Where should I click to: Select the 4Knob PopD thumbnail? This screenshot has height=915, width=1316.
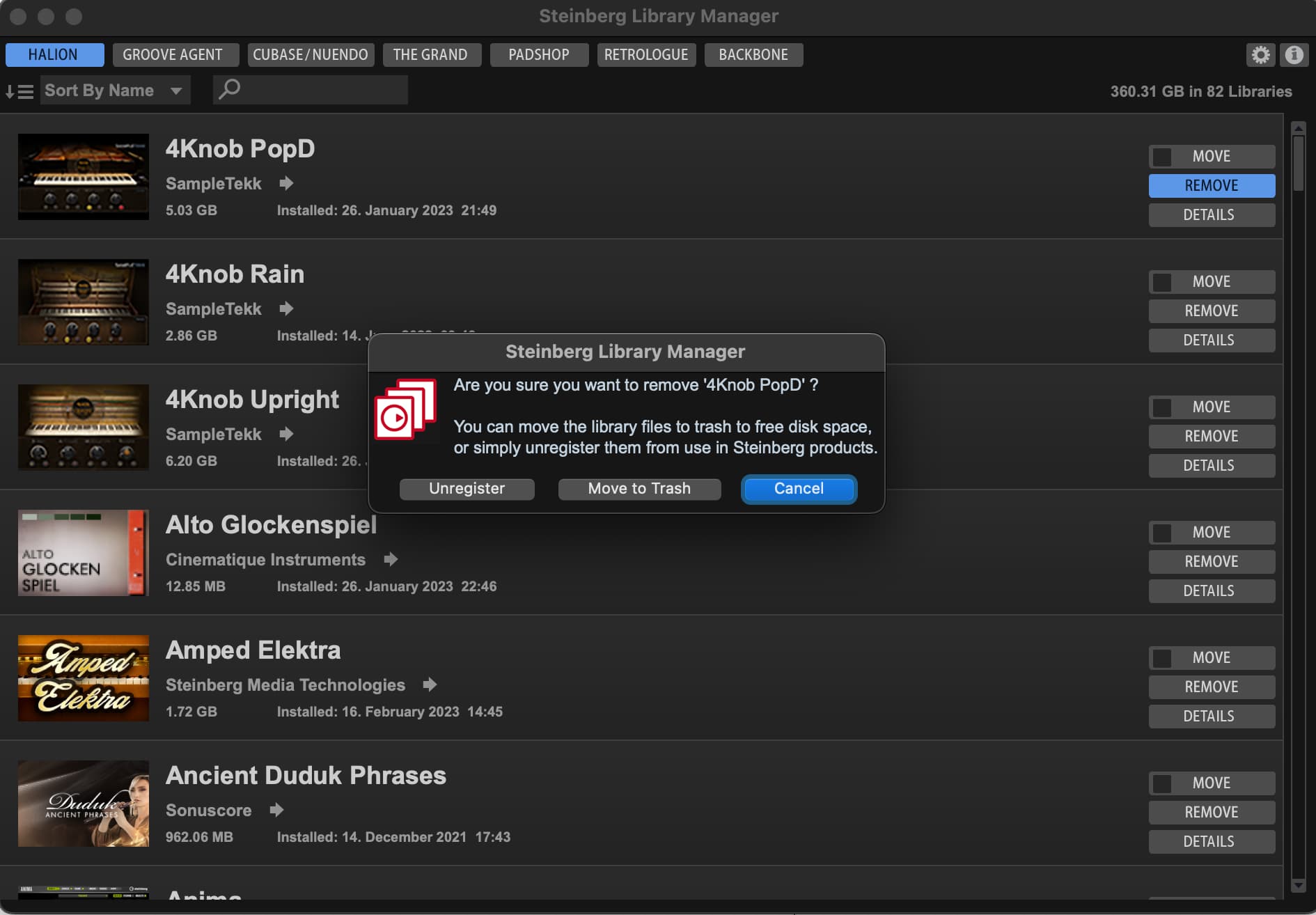84,177
